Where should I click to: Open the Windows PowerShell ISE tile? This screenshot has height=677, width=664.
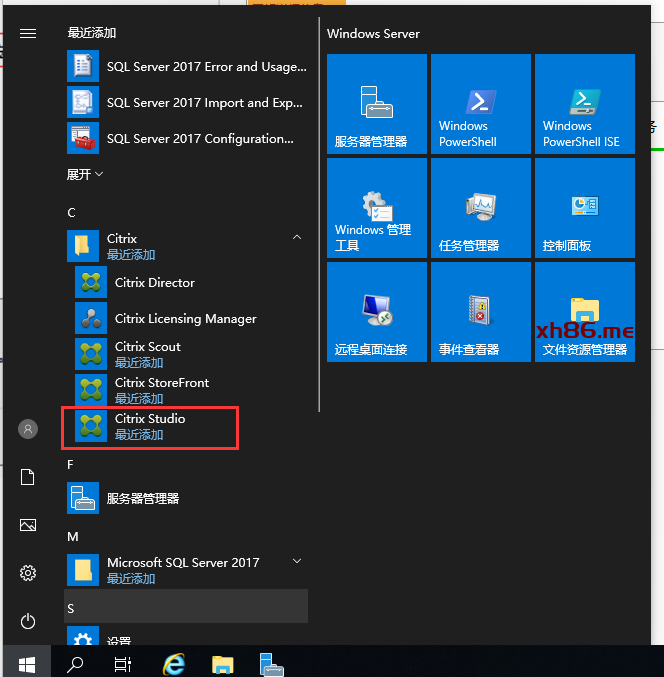(x=585, y=104)
